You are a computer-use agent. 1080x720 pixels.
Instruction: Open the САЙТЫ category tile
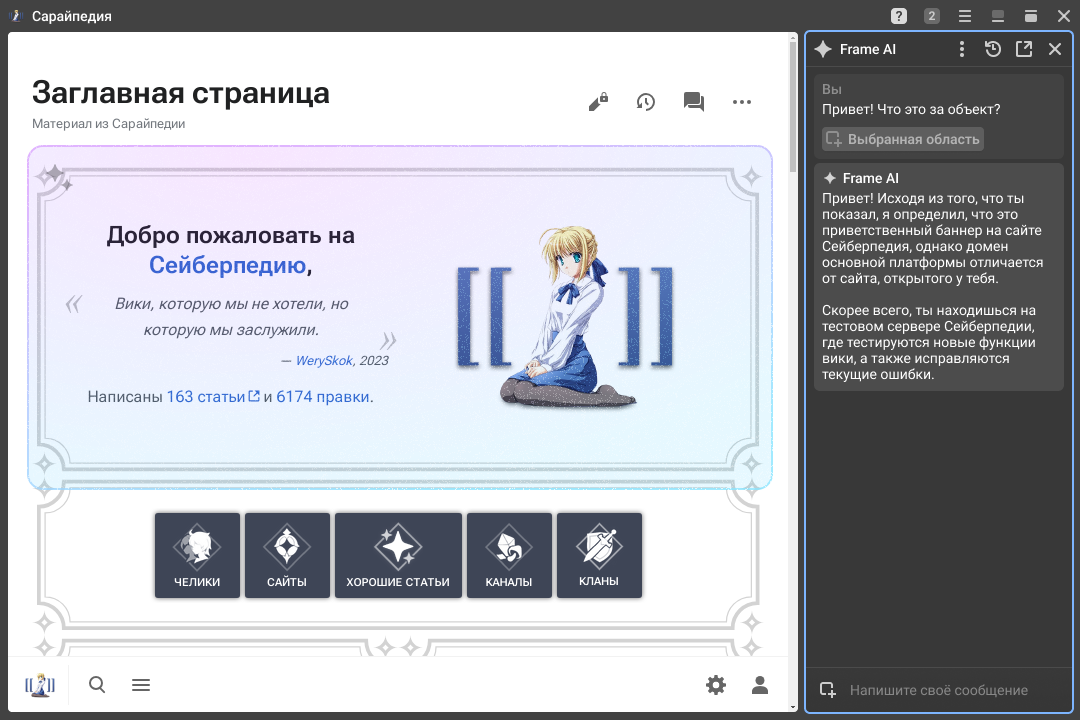click(287, 555)
